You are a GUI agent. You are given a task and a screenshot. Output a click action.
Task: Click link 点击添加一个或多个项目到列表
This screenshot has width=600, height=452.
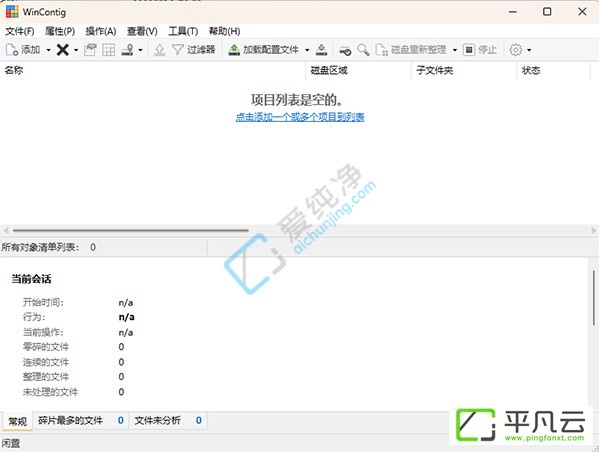coord(300,117)
